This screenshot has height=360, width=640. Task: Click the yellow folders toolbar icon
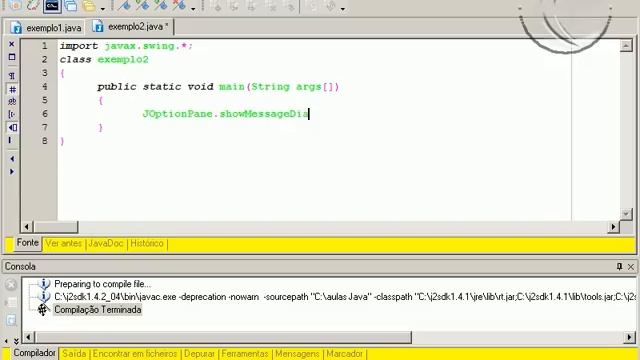(89, 6)
